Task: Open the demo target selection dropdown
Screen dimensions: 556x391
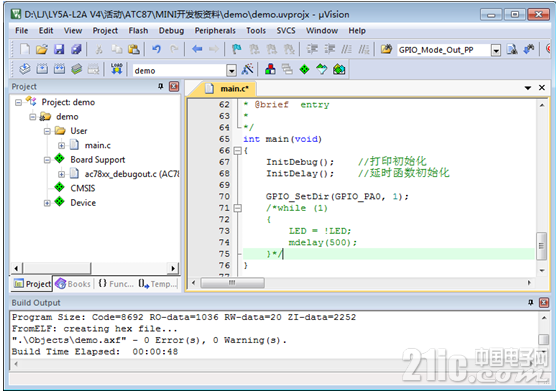Action: click(232, 71)
